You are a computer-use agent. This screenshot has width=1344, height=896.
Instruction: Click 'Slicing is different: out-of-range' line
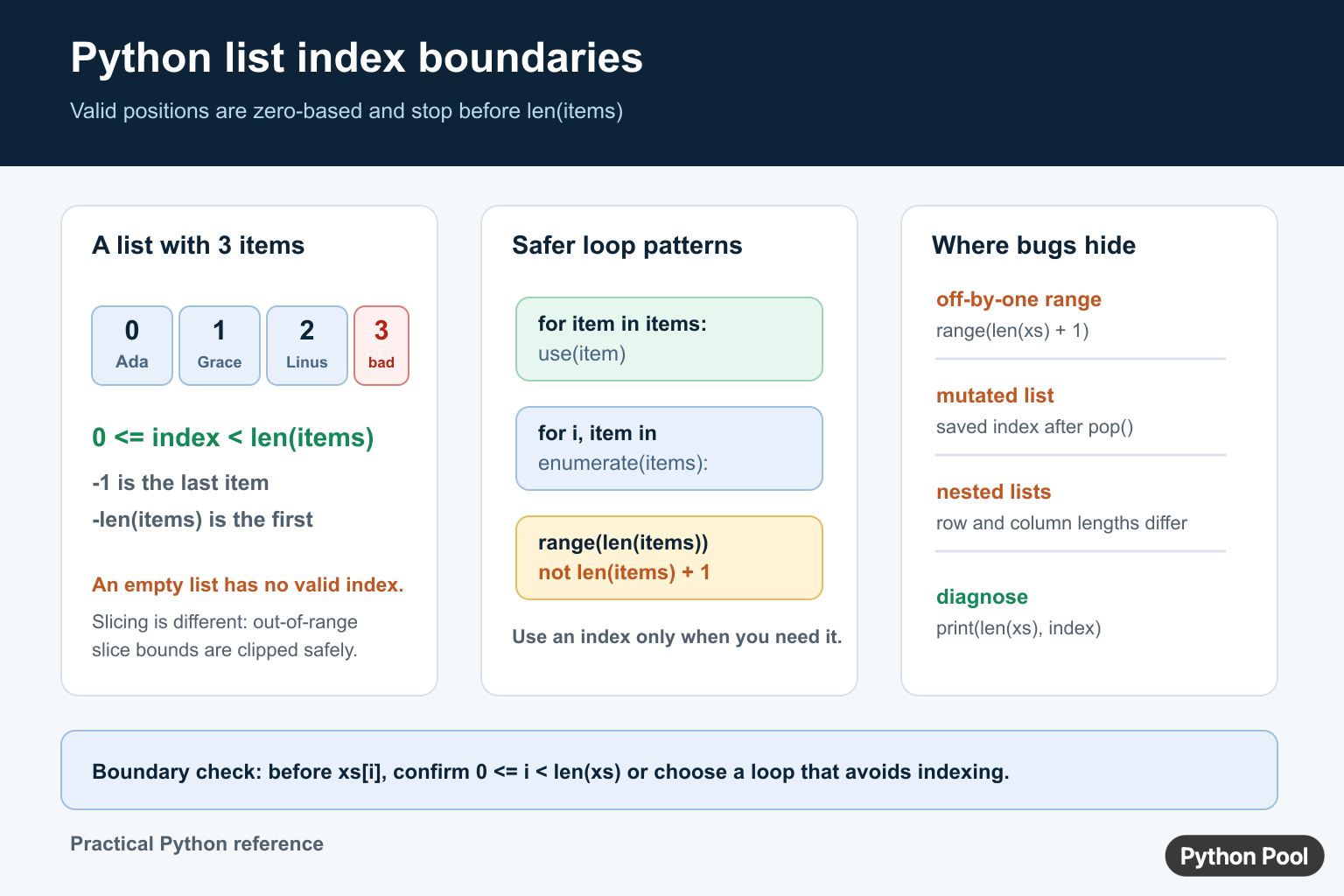[x=225, y=622]
